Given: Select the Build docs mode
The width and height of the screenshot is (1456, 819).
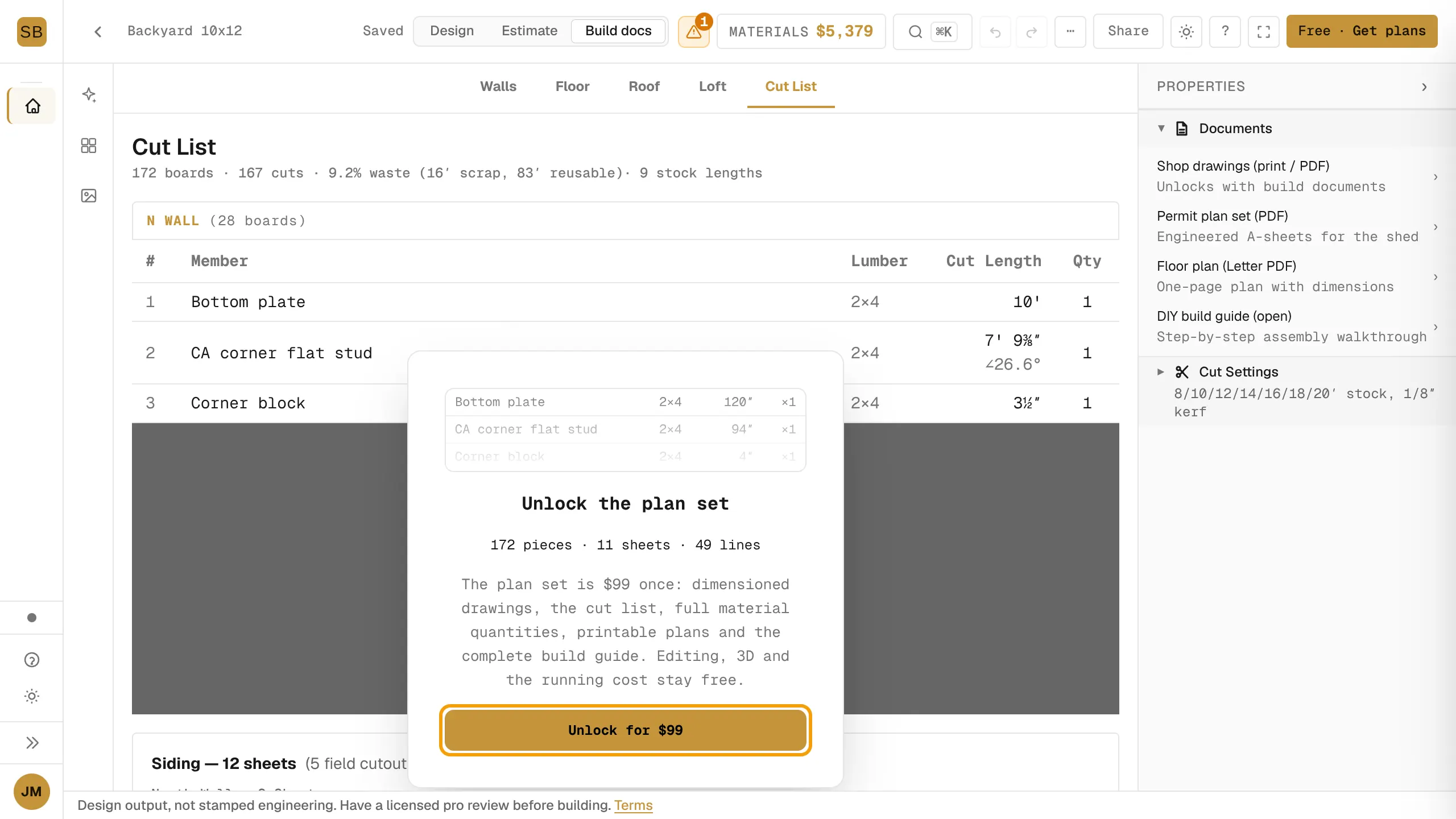Looking at the screenshot, I should pyautogui.click(x=618, y=31).
